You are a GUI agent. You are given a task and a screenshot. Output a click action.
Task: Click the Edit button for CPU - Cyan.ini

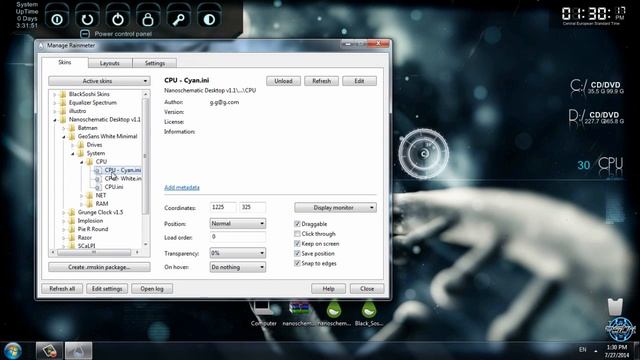coord(359,81)
